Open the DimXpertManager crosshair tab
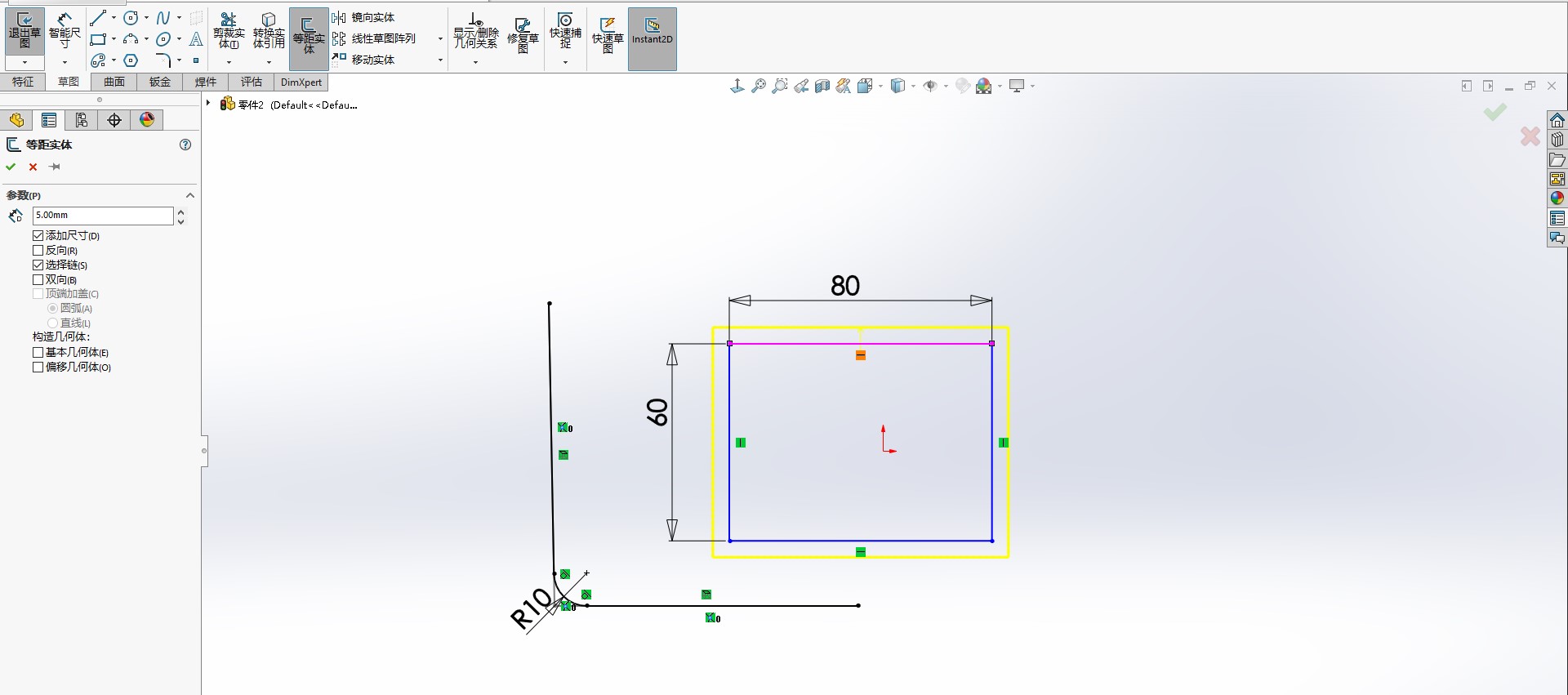 pyautogui.click(x=114, y=120)
